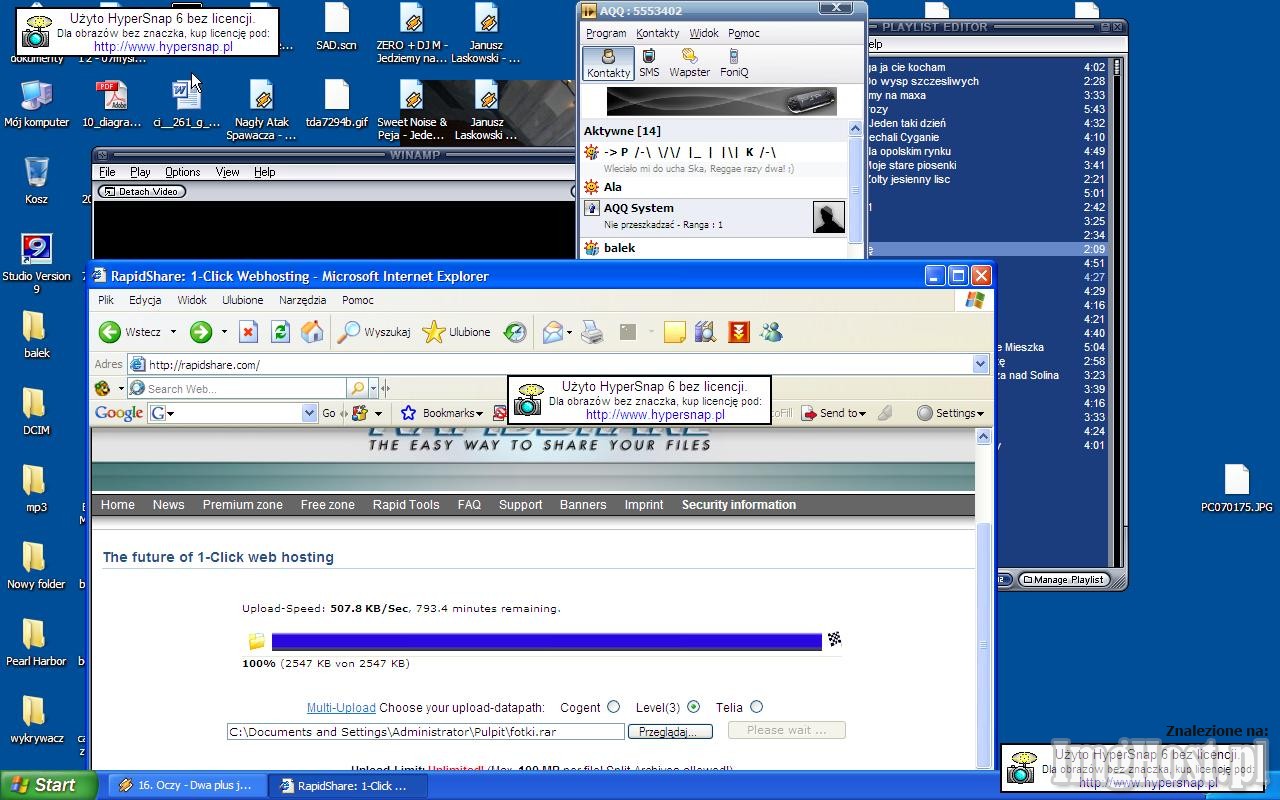
Task: Refresh the RapidShare page
Action: (280, 332)
